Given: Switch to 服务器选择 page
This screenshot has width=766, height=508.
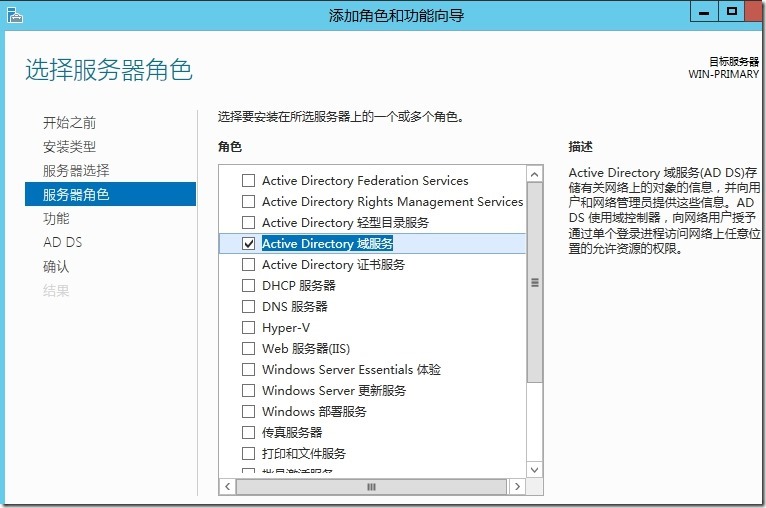Looking at the screenshot, I should [x=76, y=171].
